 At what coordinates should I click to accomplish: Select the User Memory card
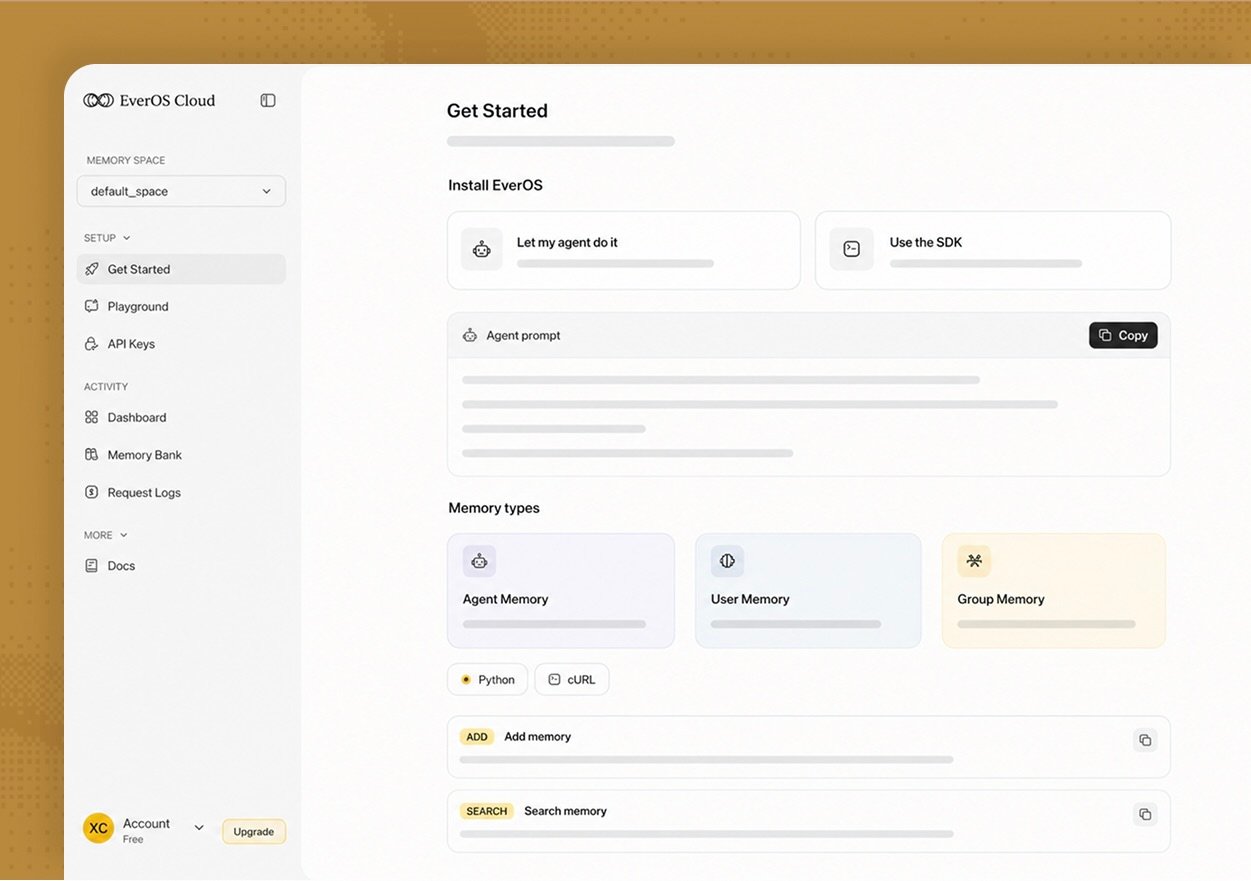808,591
